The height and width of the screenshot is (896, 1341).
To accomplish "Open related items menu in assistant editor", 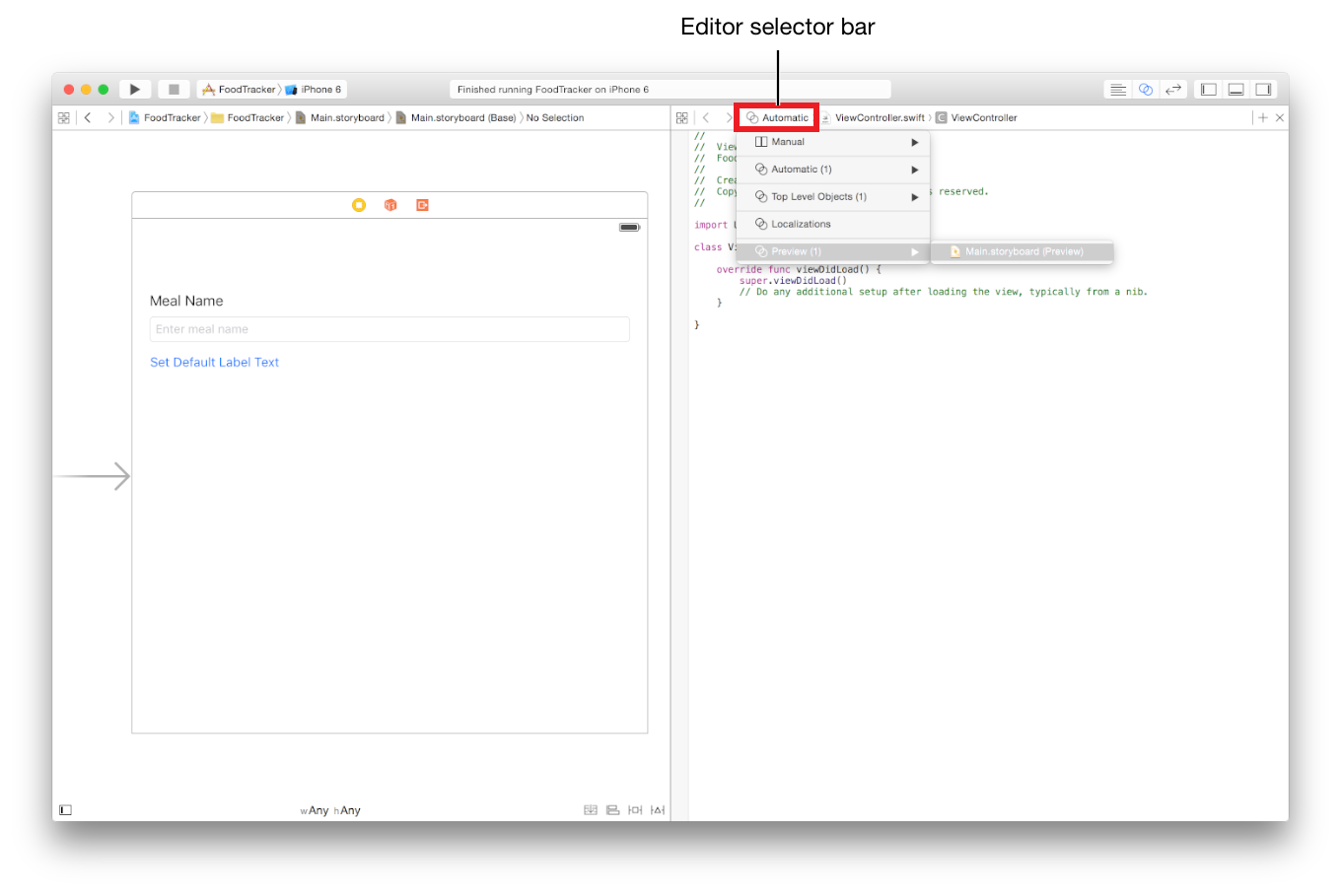I will pyautogui.click(x=682, y=117).
